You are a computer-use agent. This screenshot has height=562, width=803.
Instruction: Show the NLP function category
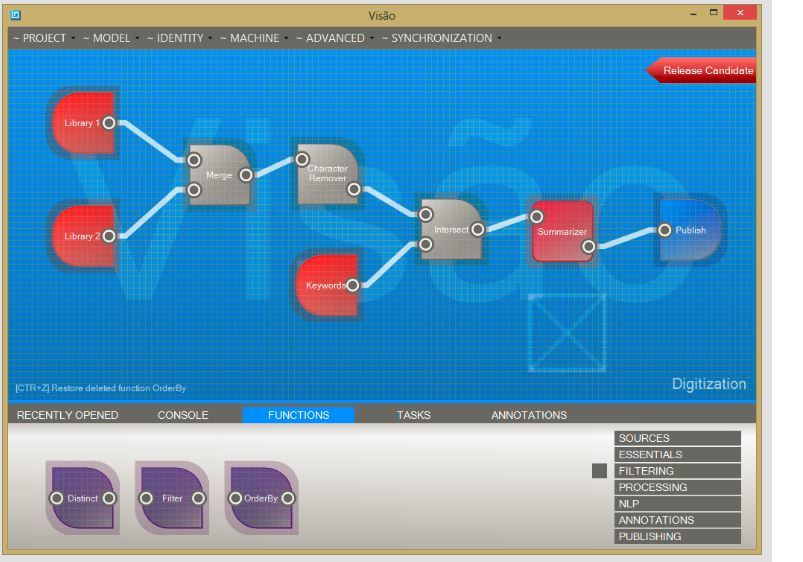677,504
